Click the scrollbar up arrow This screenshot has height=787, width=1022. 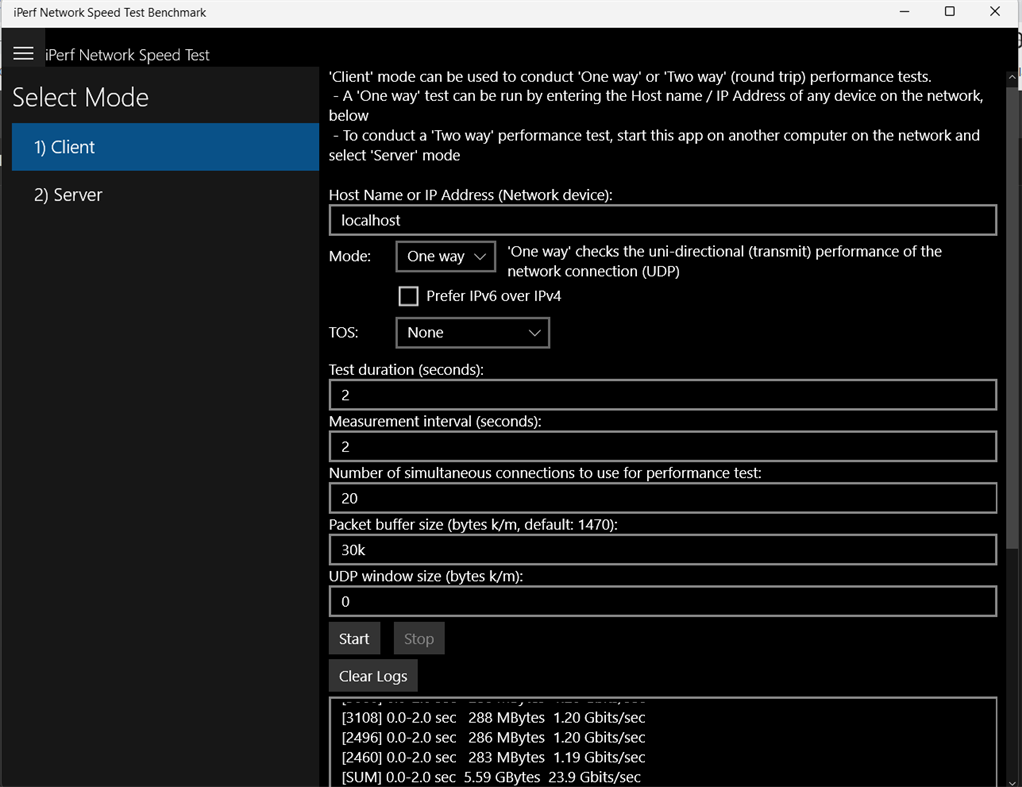point(1012,76)
